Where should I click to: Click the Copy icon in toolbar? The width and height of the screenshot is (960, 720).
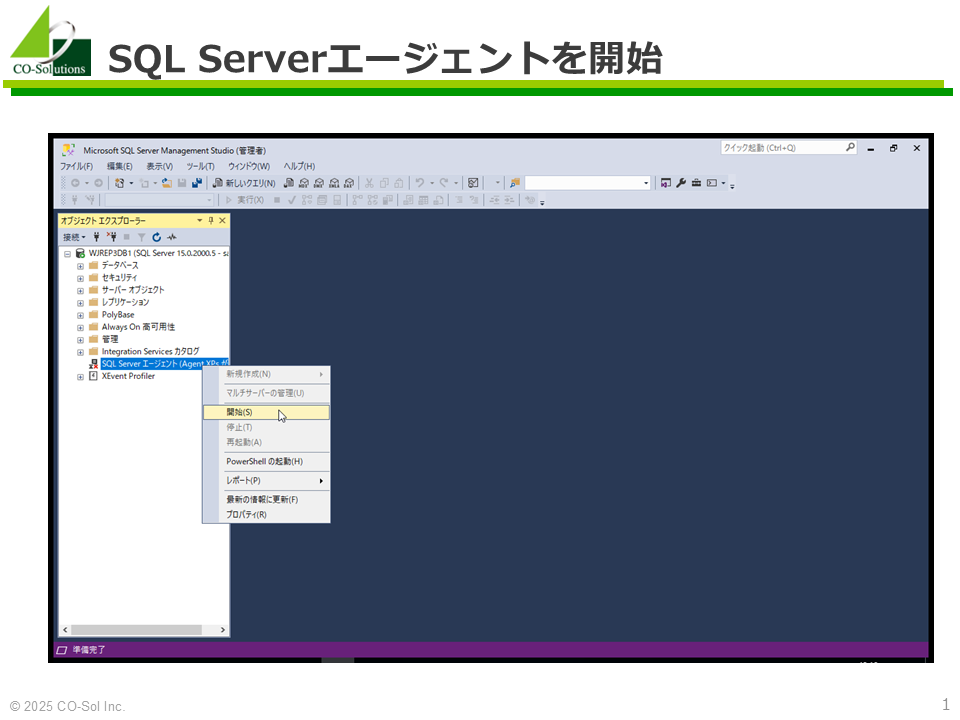(x=384, y=183)
